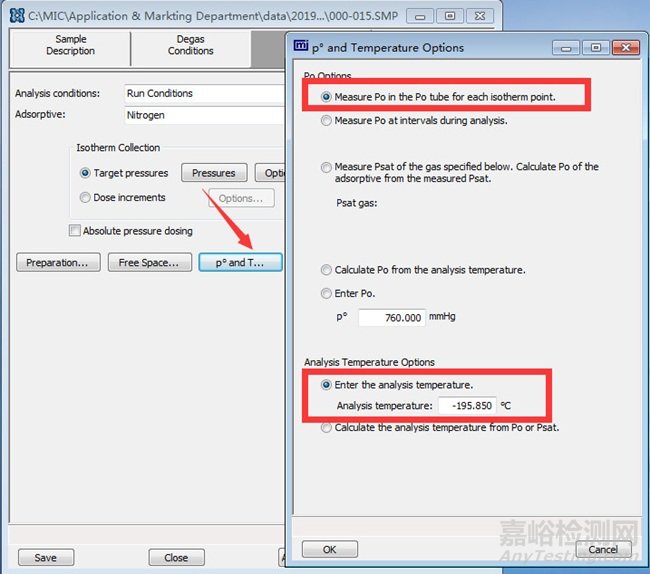Click the SMP file window title icon
650x574 pixels.
click(16, 16)
